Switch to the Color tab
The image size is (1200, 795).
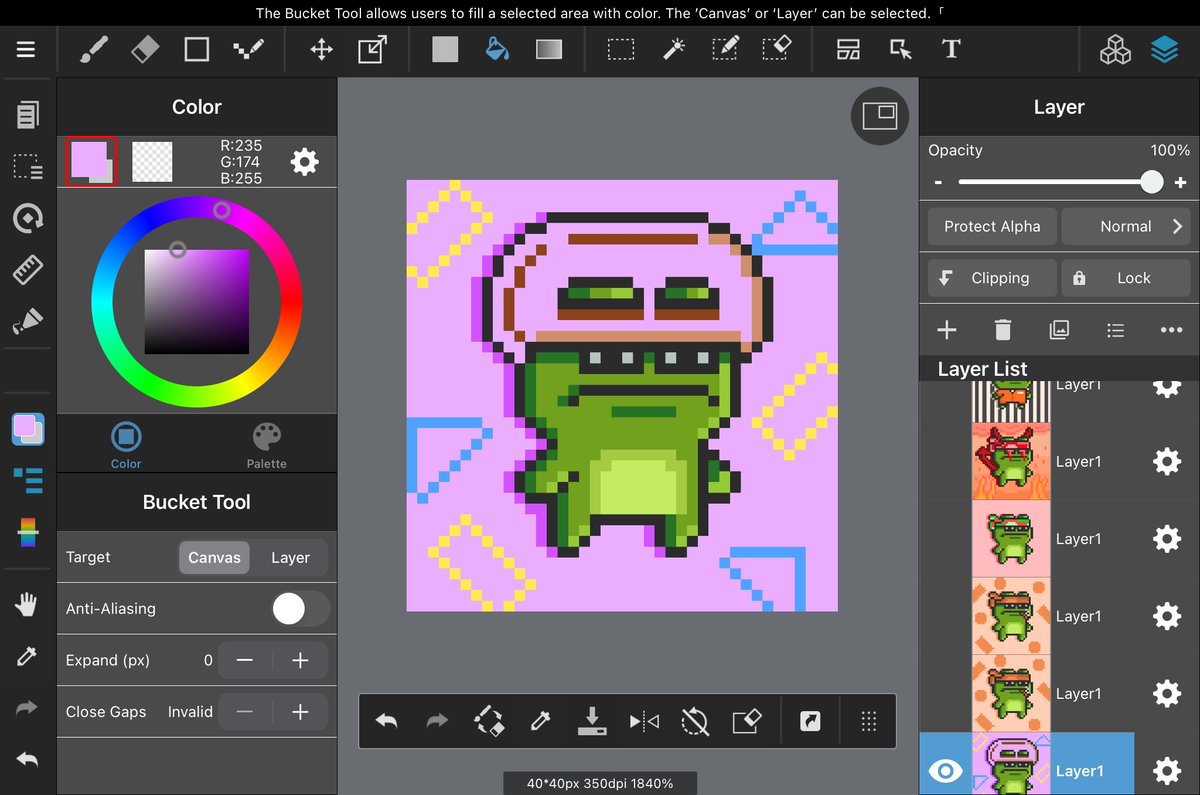(126, 445)
